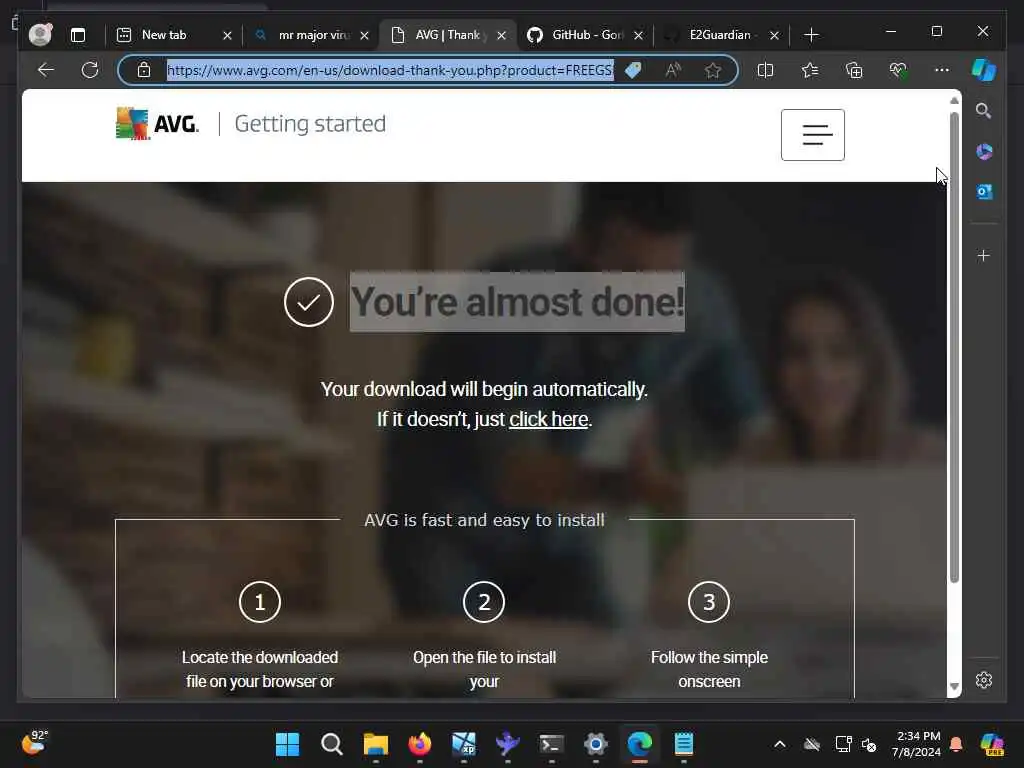Screen dimensions: 1024x768
Task: Switch to the 'mr major viru' search tab
Action: [x=314, y=35]
